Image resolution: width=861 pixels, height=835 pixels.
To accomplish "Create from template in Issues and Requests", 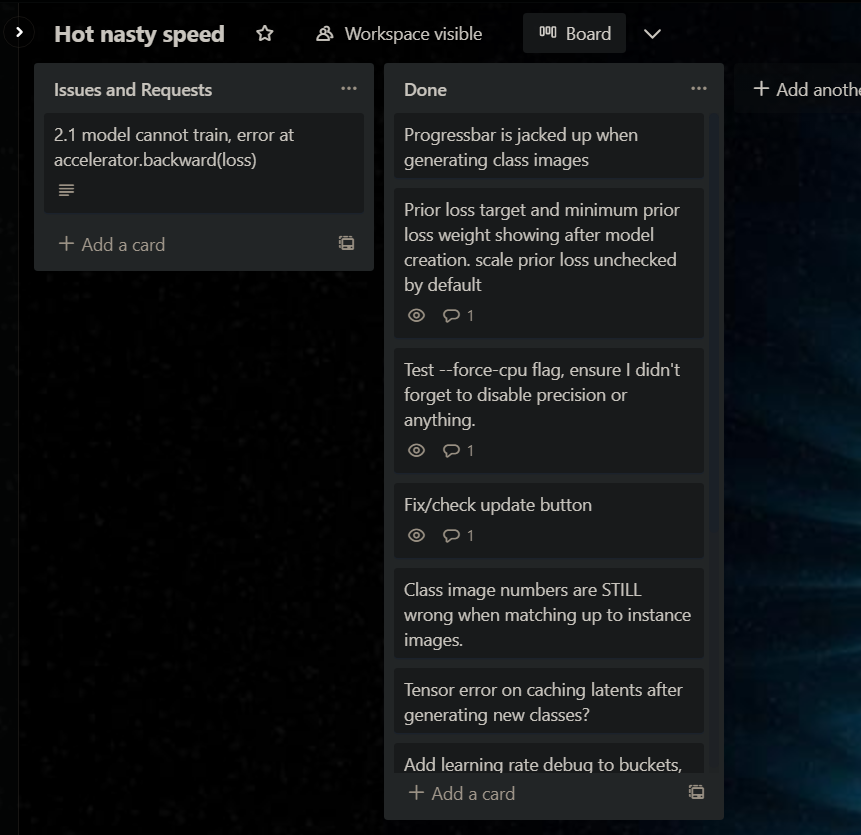I will (346, 243).
